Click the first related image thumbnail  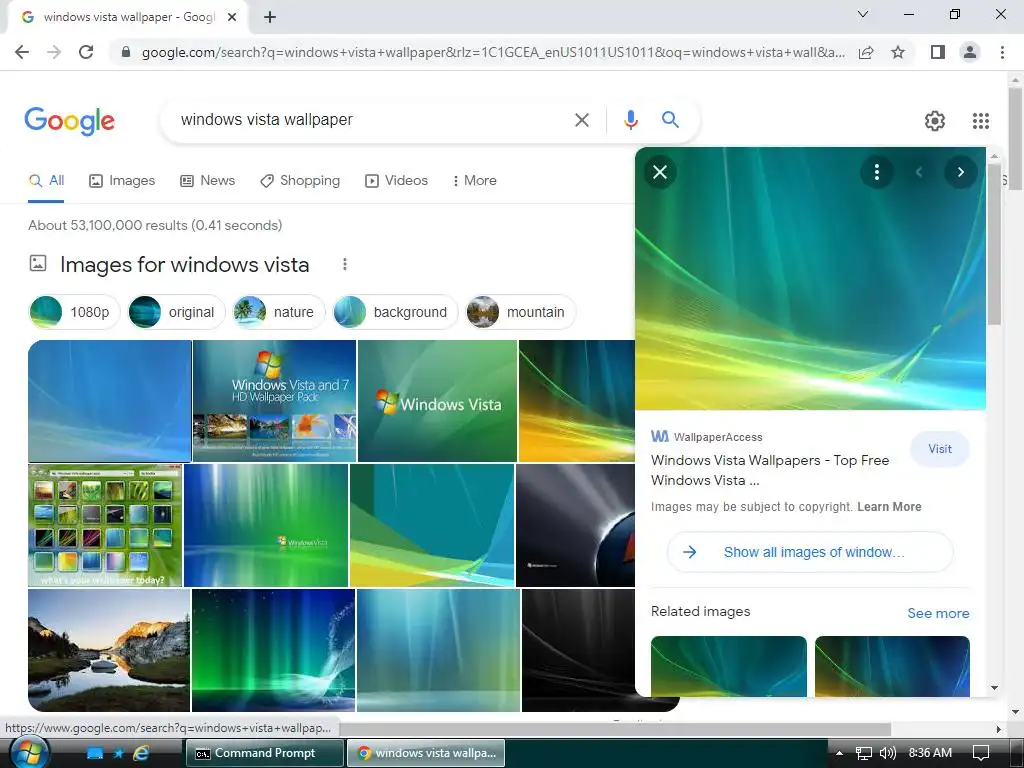[729, 666]
